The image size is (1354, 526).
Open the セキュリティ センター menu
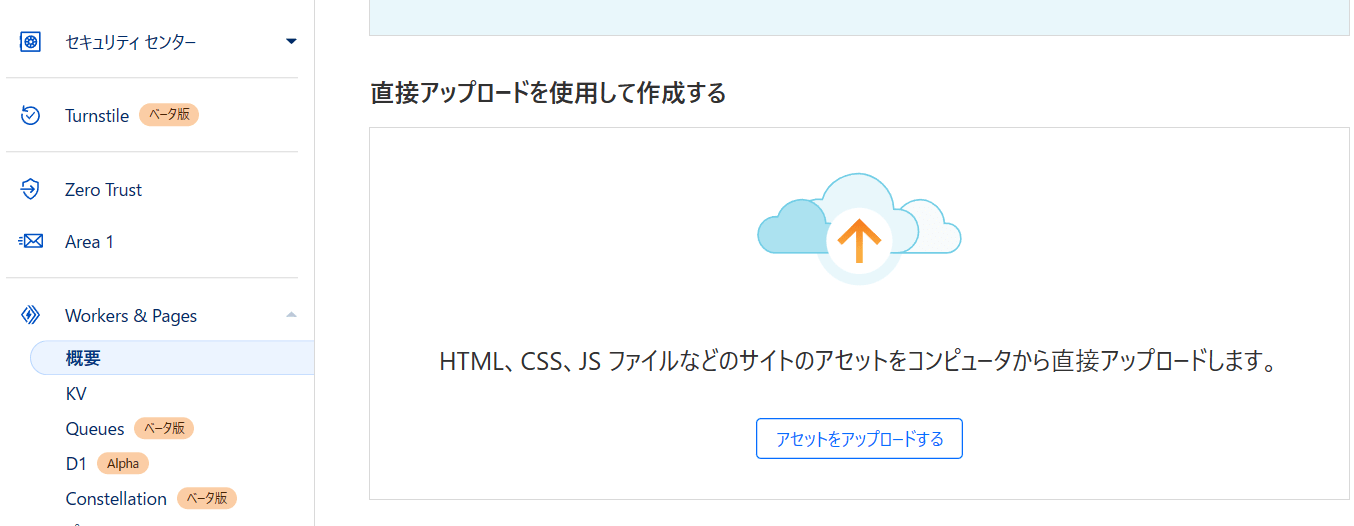pos(130,42)
